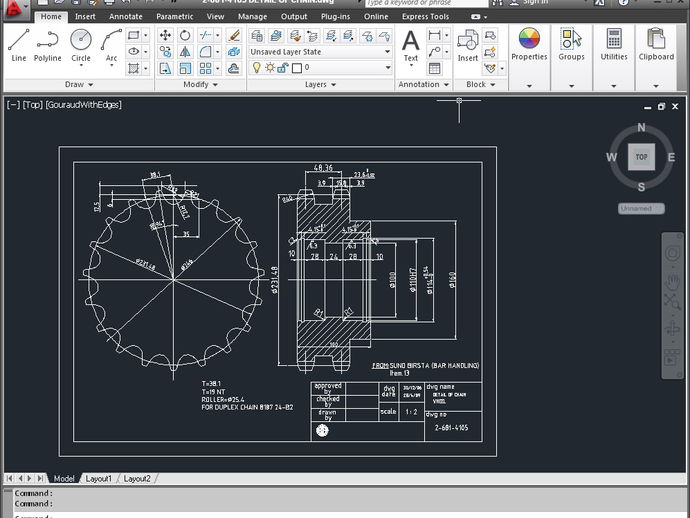690x518 pixels.
Task: Click the N direction on ViewCube compass
Action: click(642, 128)
